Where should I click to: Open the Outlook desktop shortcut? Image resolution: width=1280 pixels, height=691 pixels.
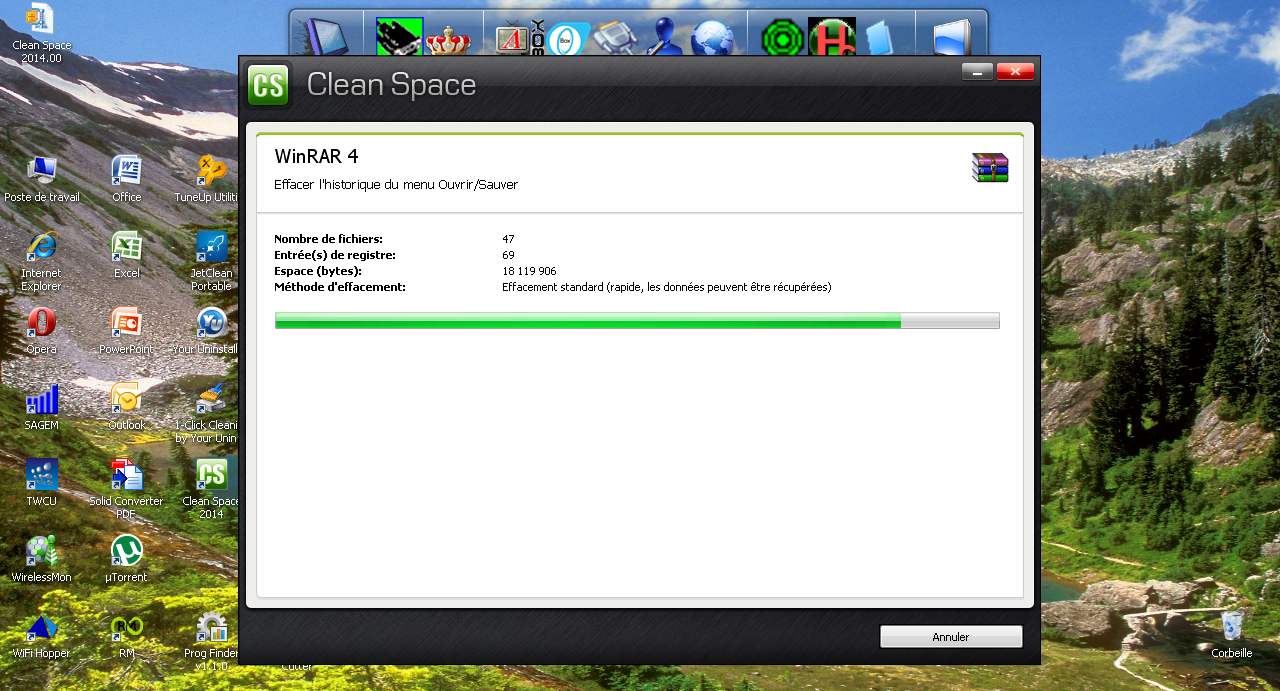127,399
